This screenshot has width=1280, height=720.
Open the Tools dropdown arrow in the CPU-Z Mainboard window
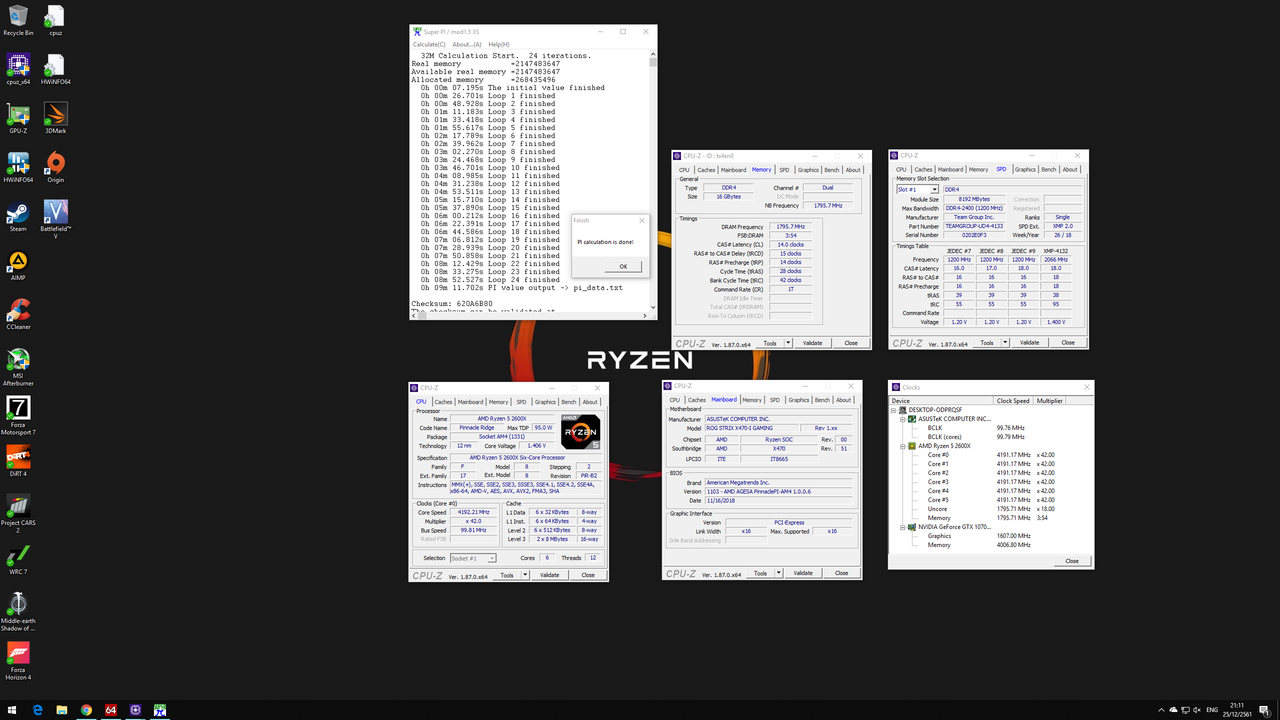[779, 573]
